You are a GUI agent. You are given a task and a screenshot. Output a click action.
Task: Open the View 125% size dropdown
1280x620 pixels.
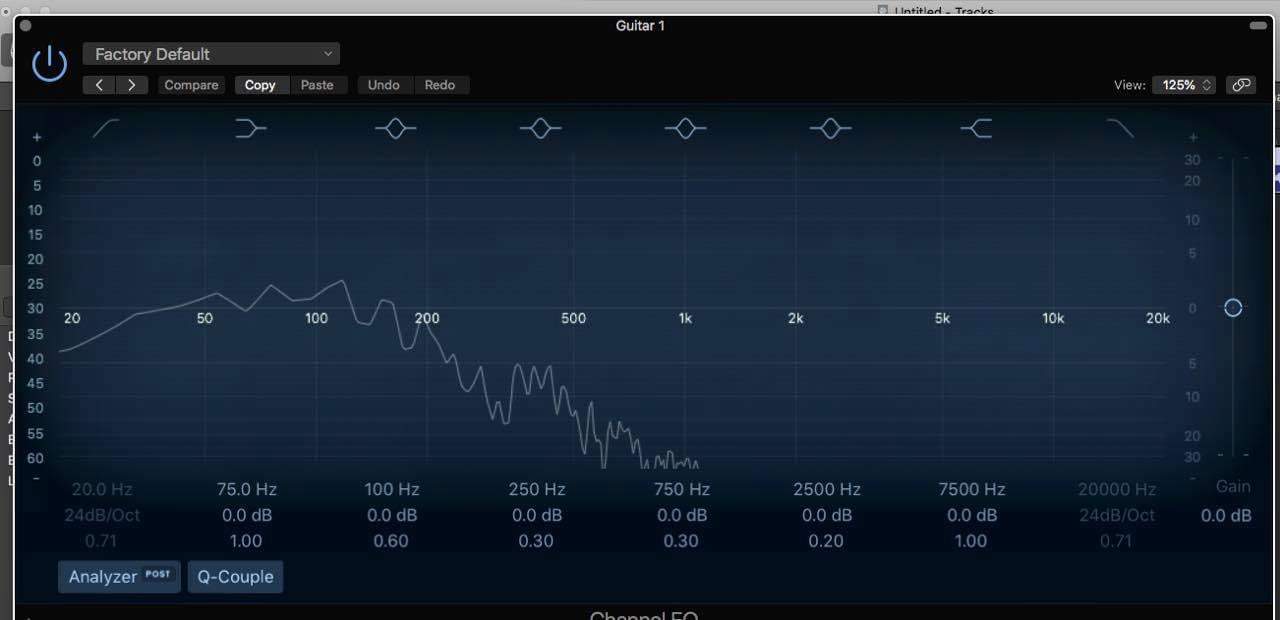[x=1185, y=85]
